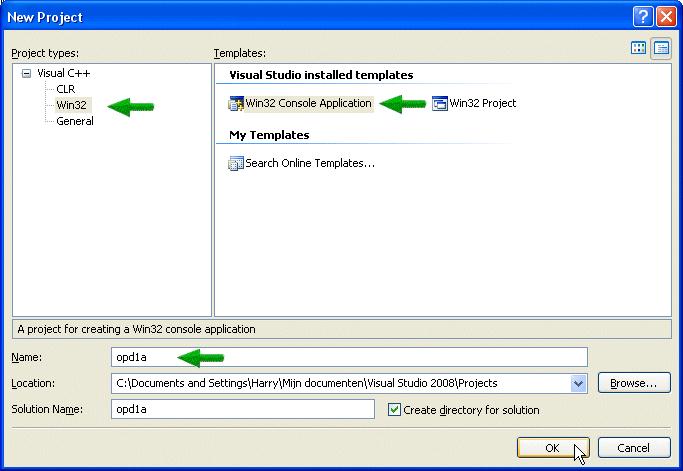Close the New Project dialog
683x471 pixels.
point(666,17)
